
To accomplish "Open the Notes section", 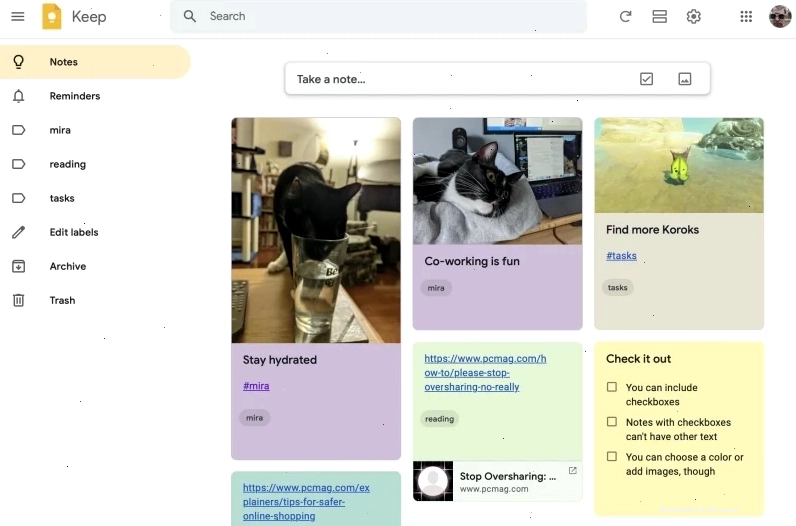I will (x=95, y=62).
